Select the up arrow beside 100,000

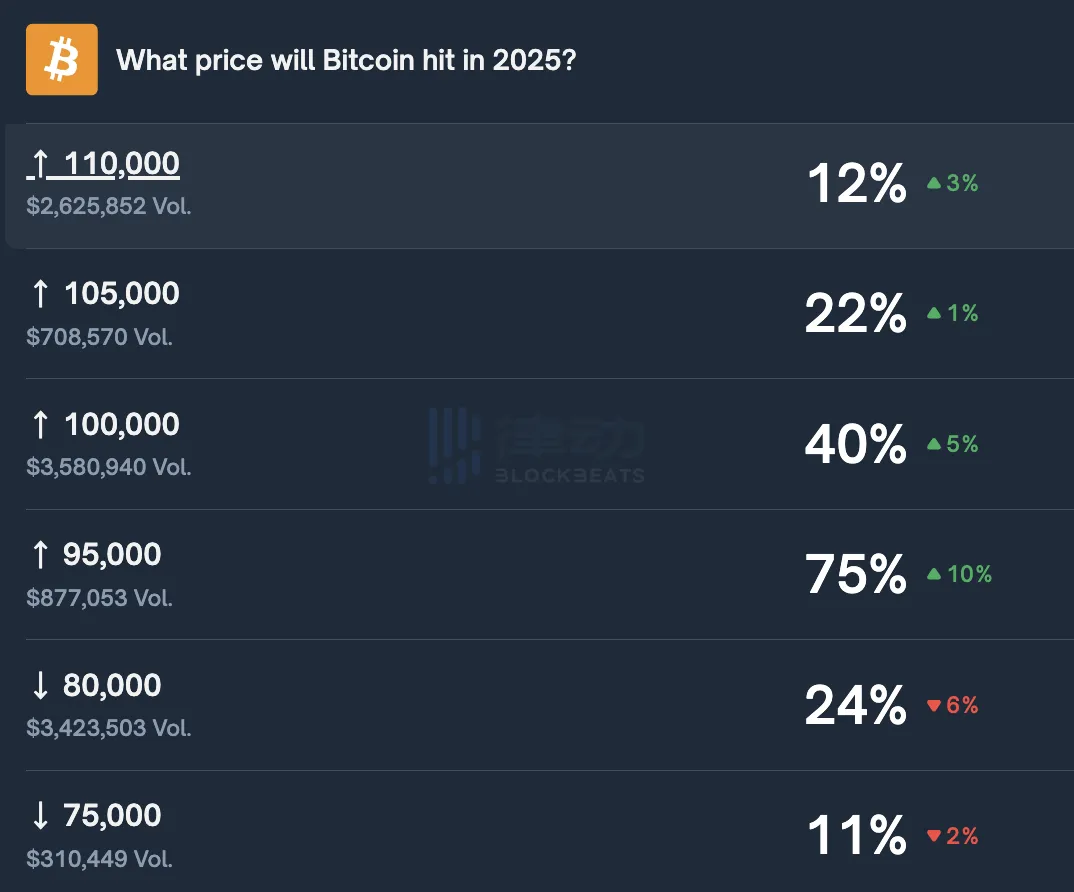click(x=39, y=423)
